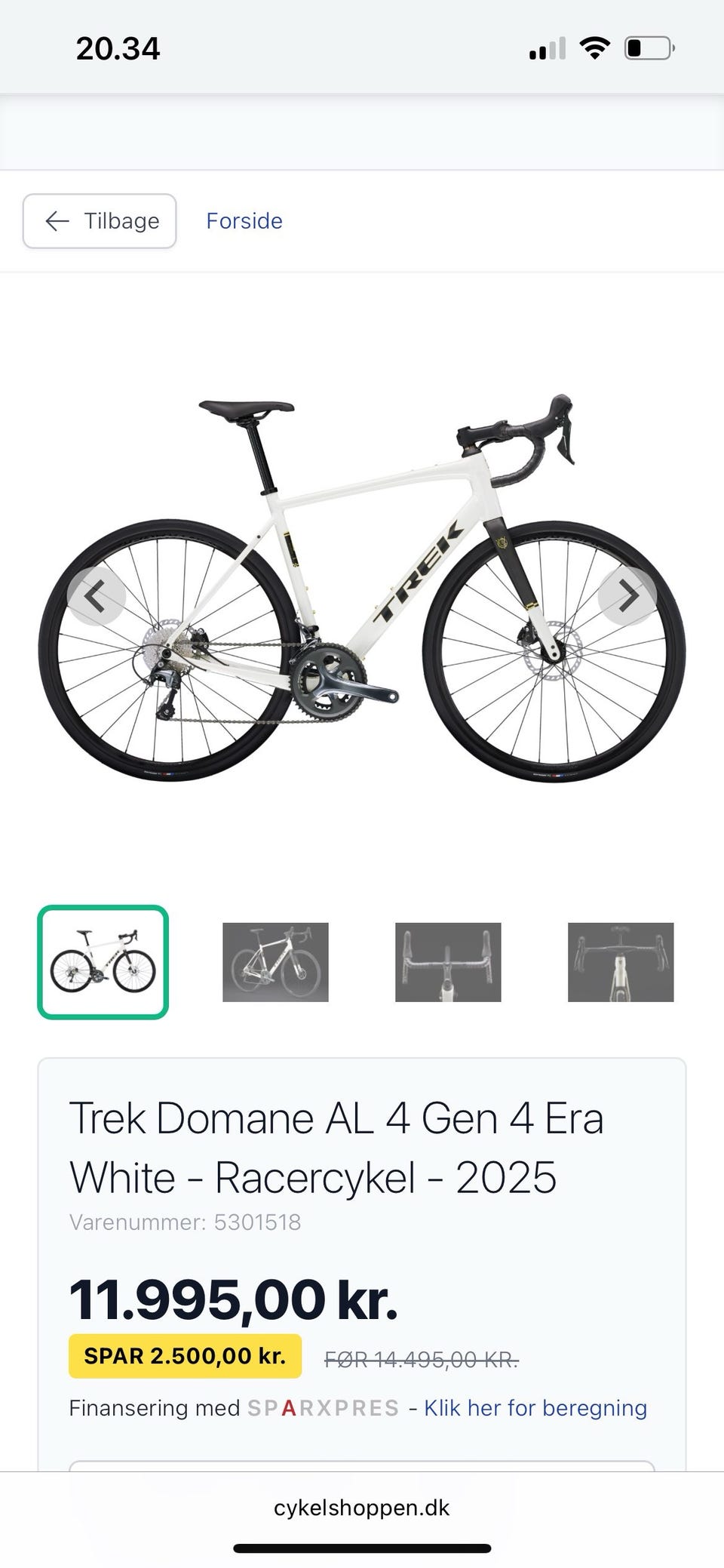724x1568 pixels.
Task: Tap the SPARXPRES financing logo
Action: tap(324, 1408)
